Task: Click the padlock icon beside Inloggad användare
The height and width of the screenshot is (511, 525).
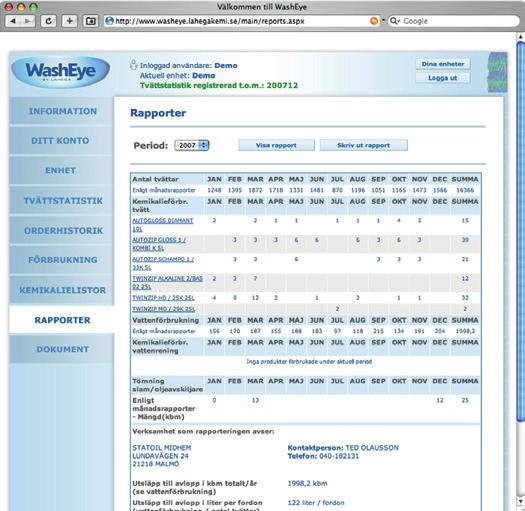Action: [133, 65]
